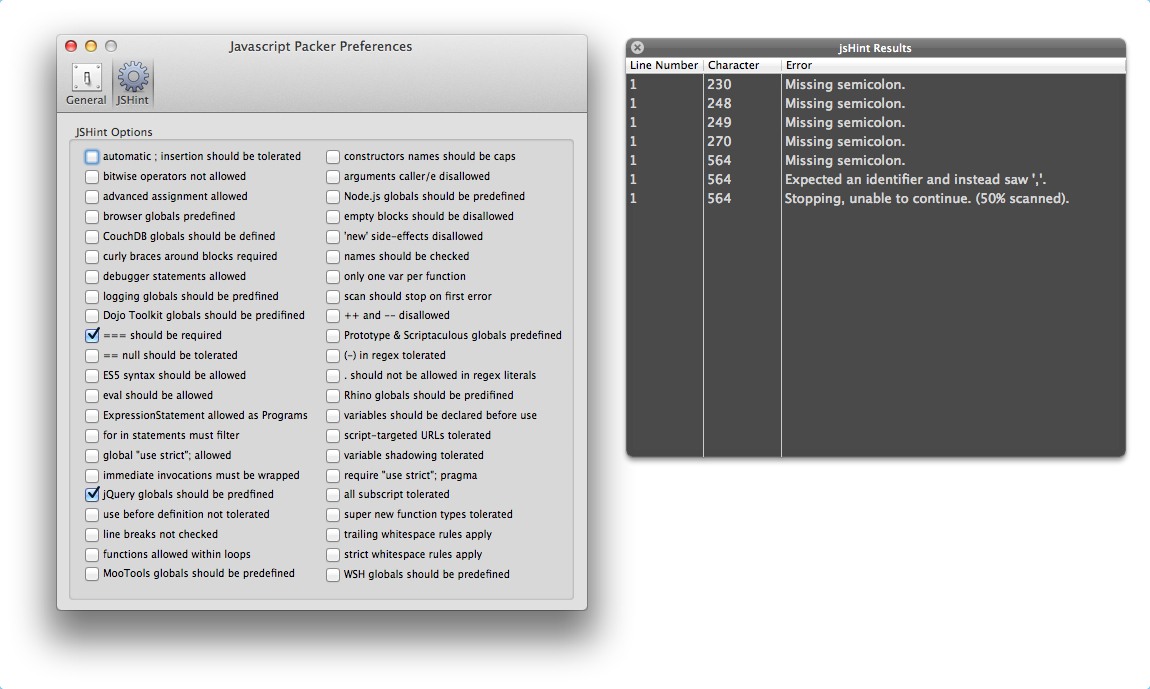Check eval should be allowed

tap(92, 395)
